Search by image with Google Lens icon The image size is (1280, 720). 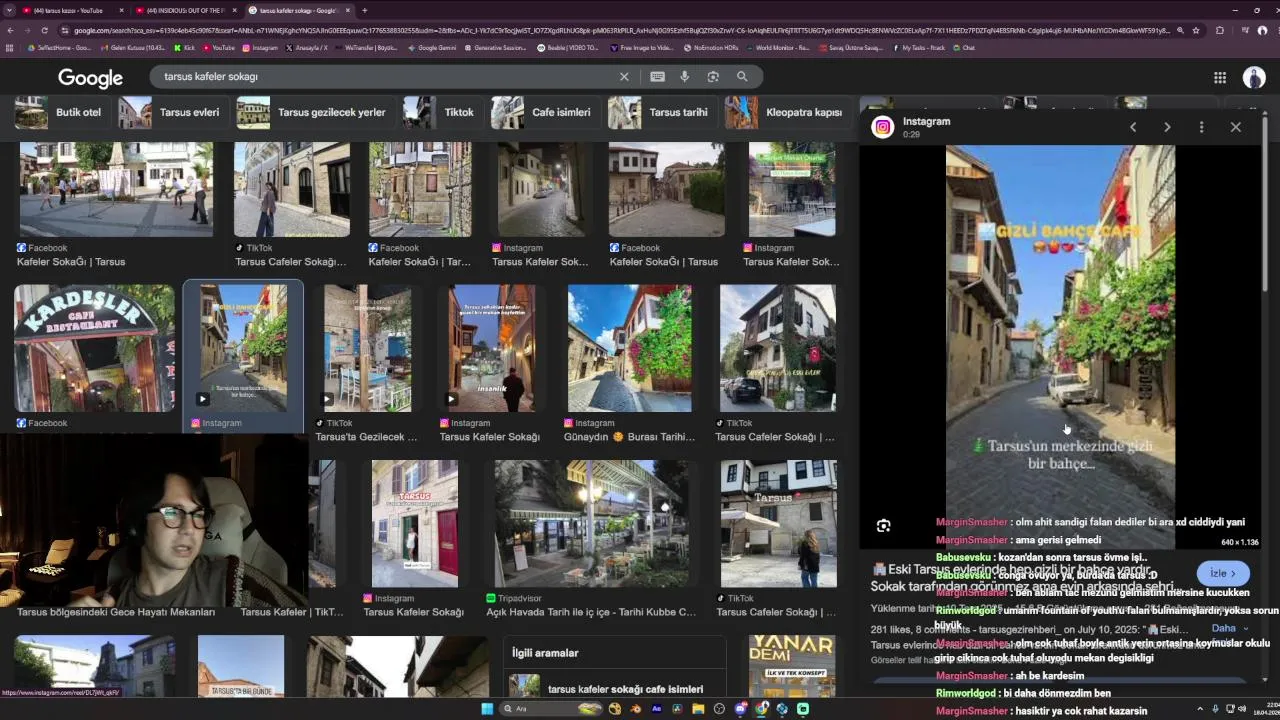(x=713, y=76)
